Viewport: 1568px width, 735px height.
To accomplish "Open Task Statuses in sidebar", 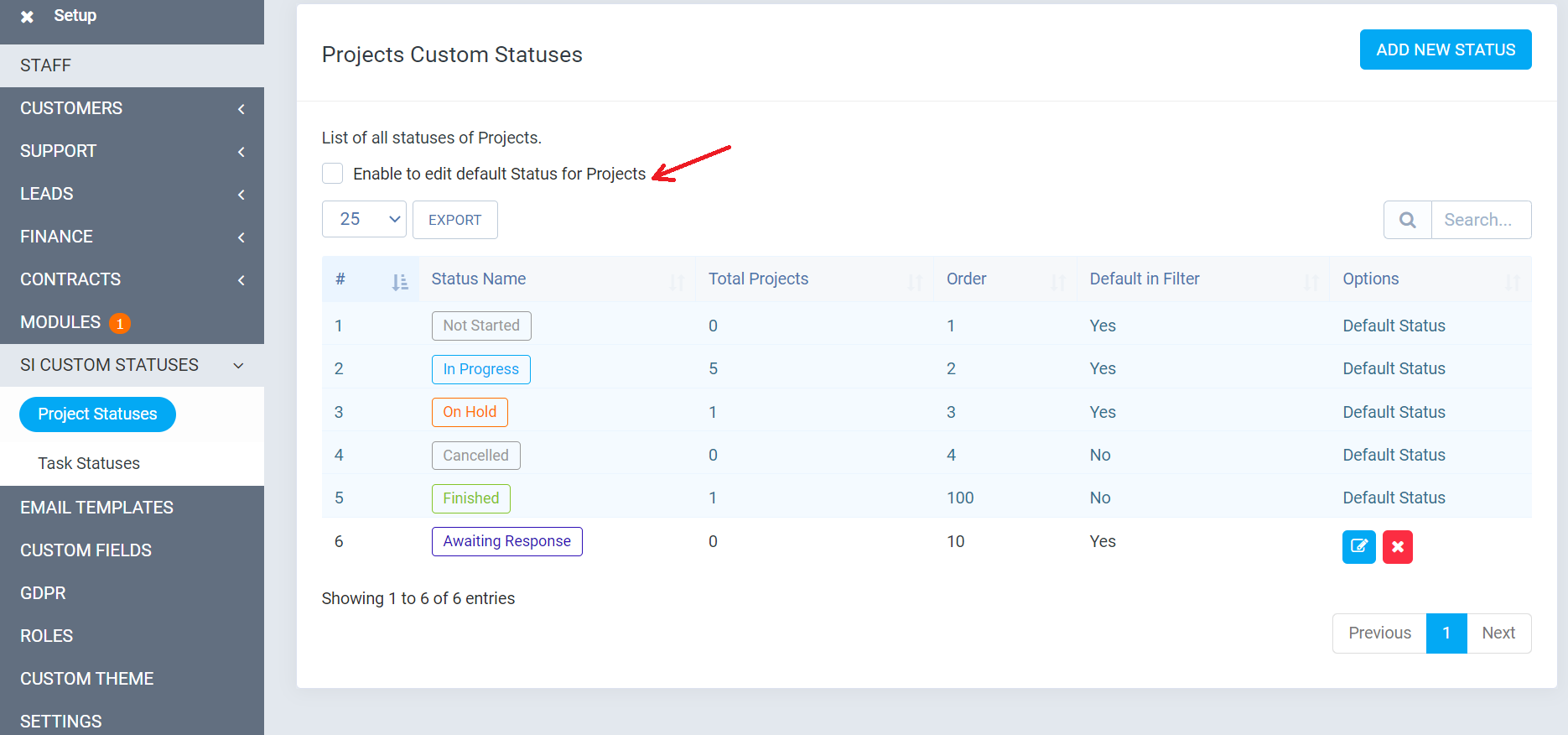I will pos(89,463).
